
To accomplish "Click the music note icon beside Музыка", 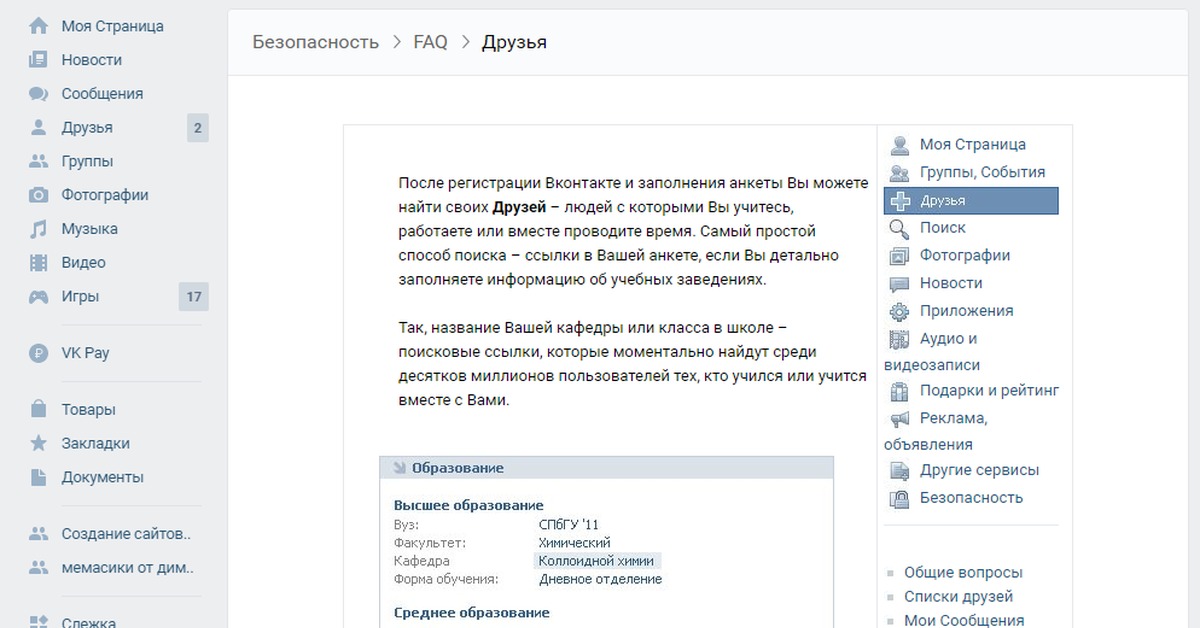I will coord(38,229).
